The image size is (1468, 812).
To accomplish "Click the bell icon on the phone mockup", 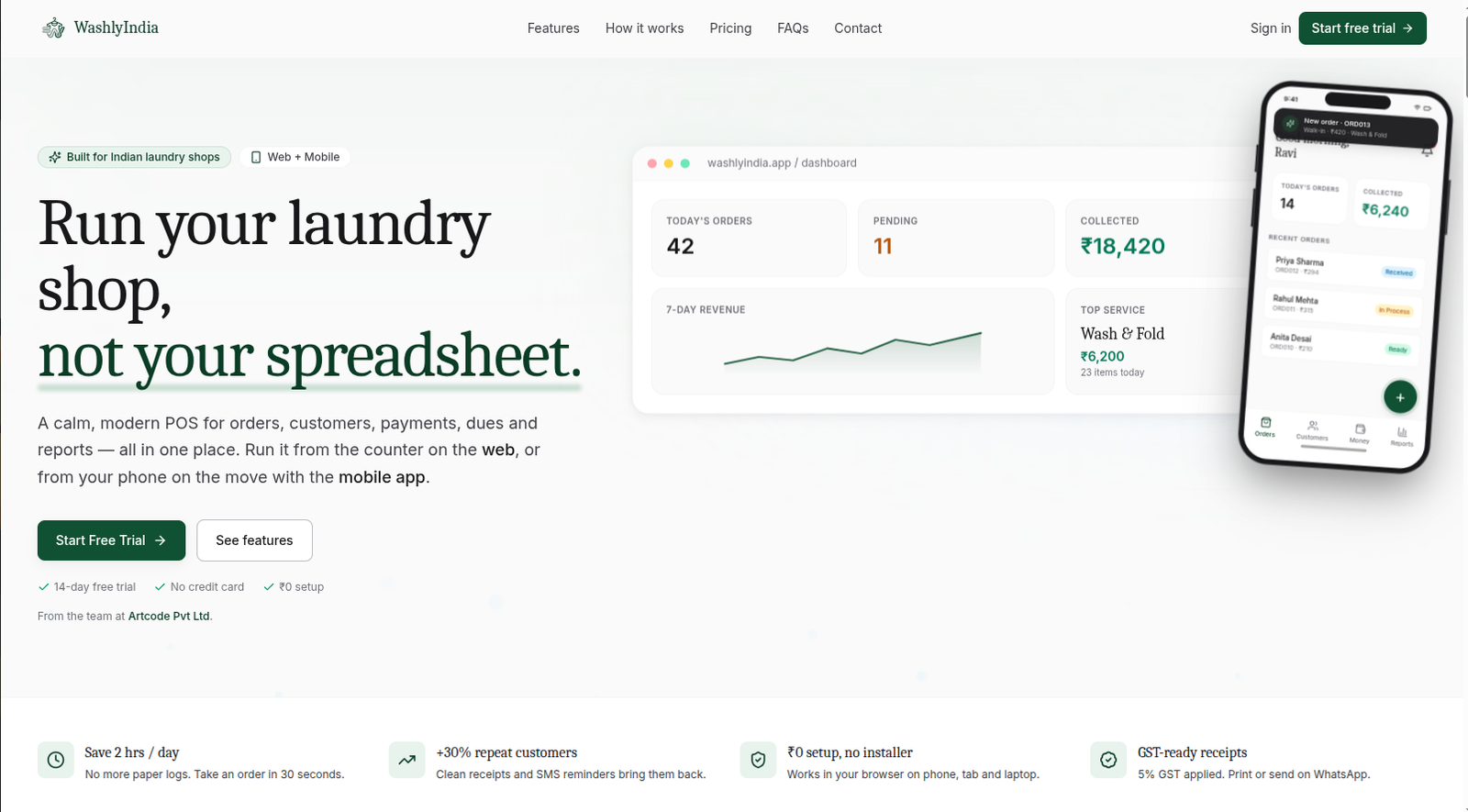I will pyautogui.click(x=1427, y=152).
